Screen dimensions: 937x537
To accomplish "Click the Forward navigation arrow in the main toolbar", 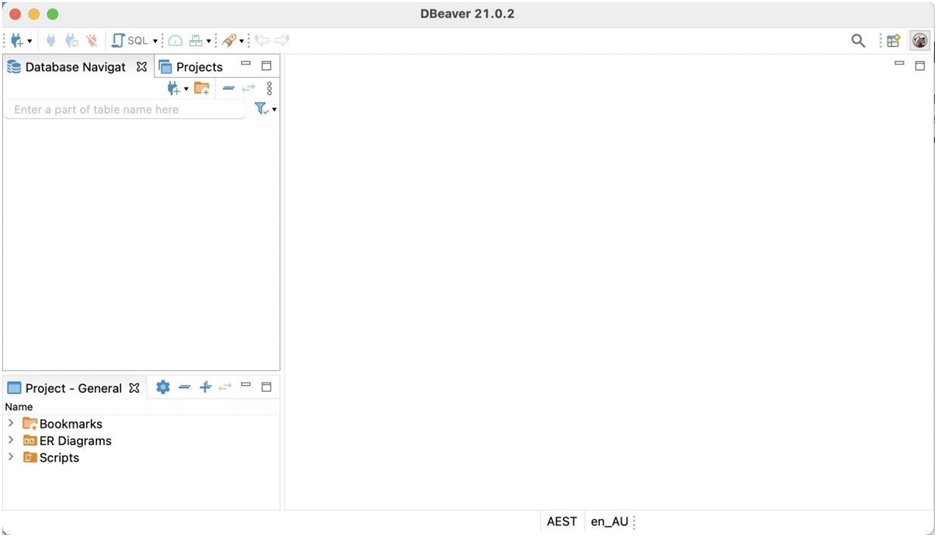I will [282, 41].
